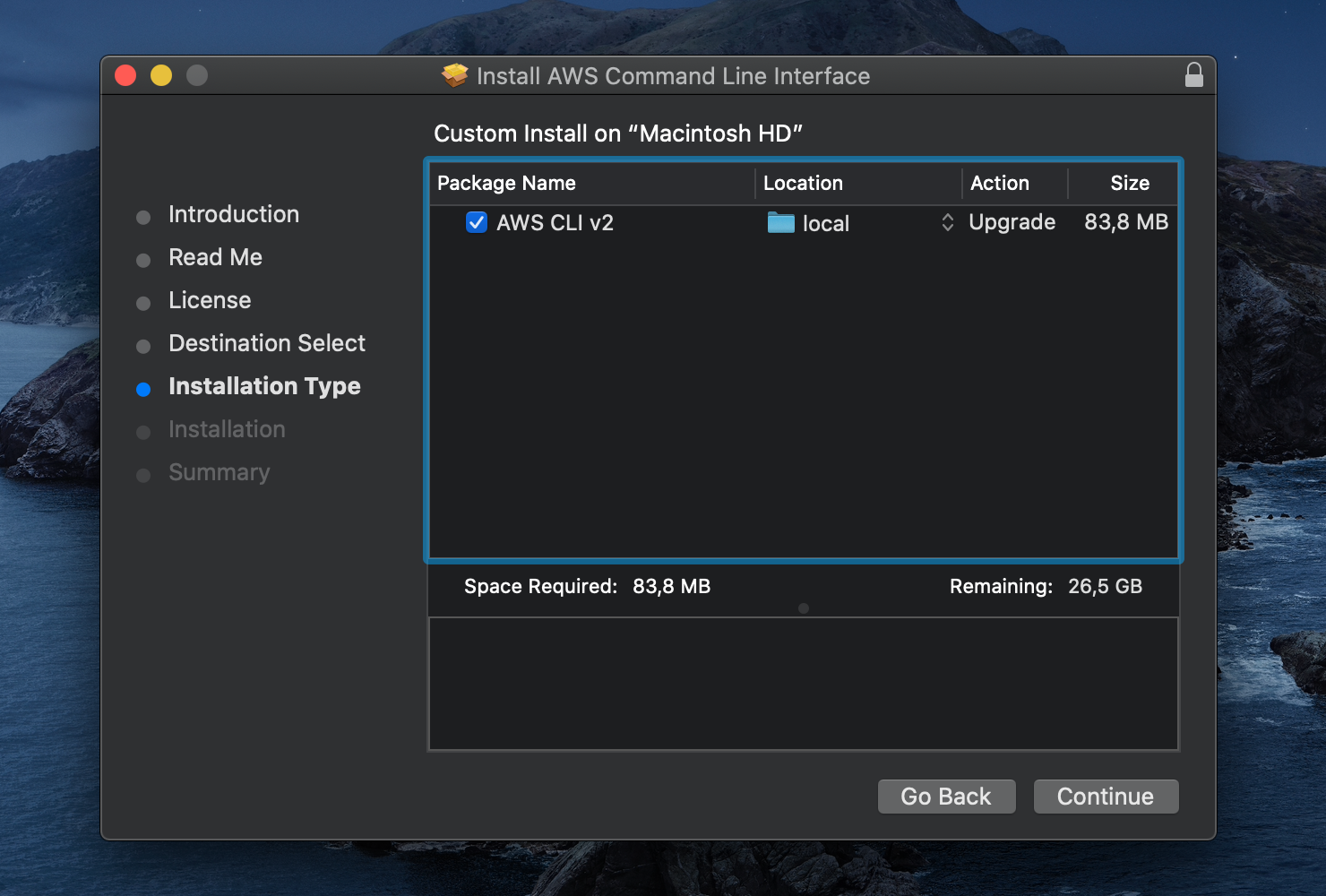Click the Action column header

[1015, 183]
